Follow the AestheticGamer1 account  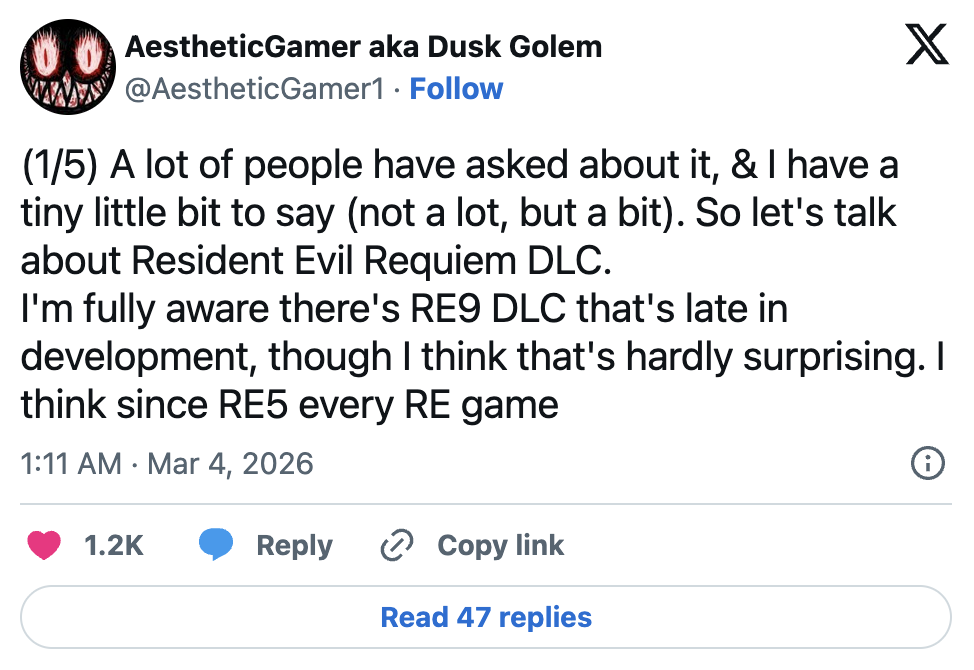point(456,89)
